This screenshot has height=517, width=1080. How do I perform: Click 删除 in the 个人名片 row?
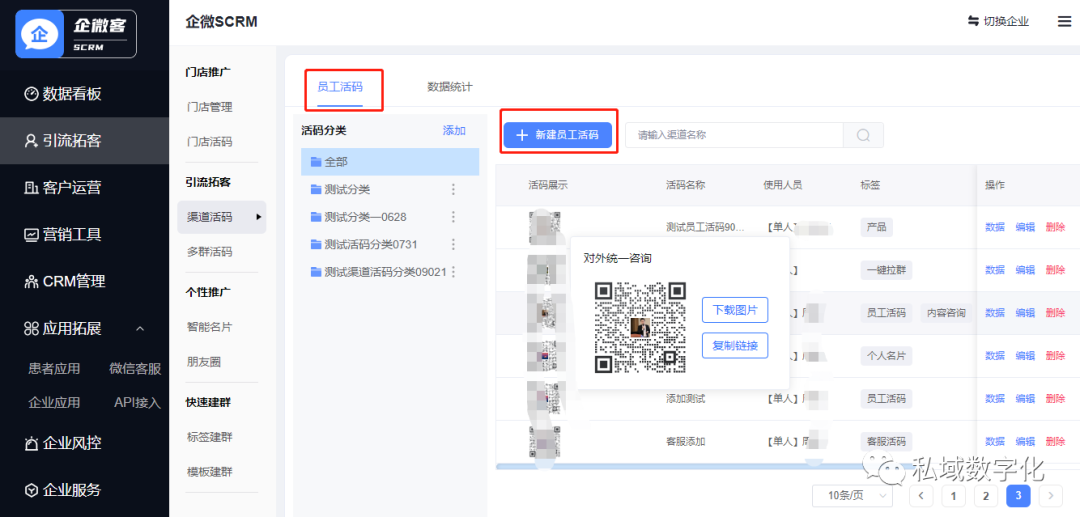coord(1055,355)
